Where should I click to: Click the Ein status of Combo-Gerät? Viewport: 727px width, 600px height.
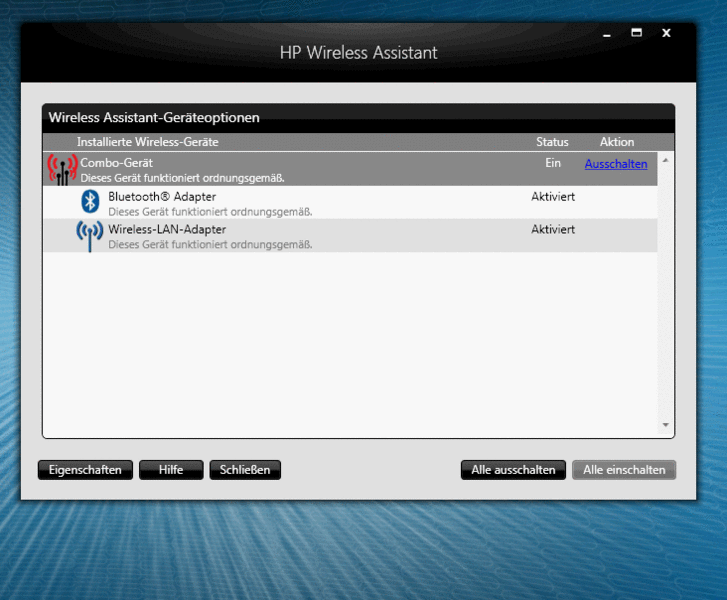553,163
